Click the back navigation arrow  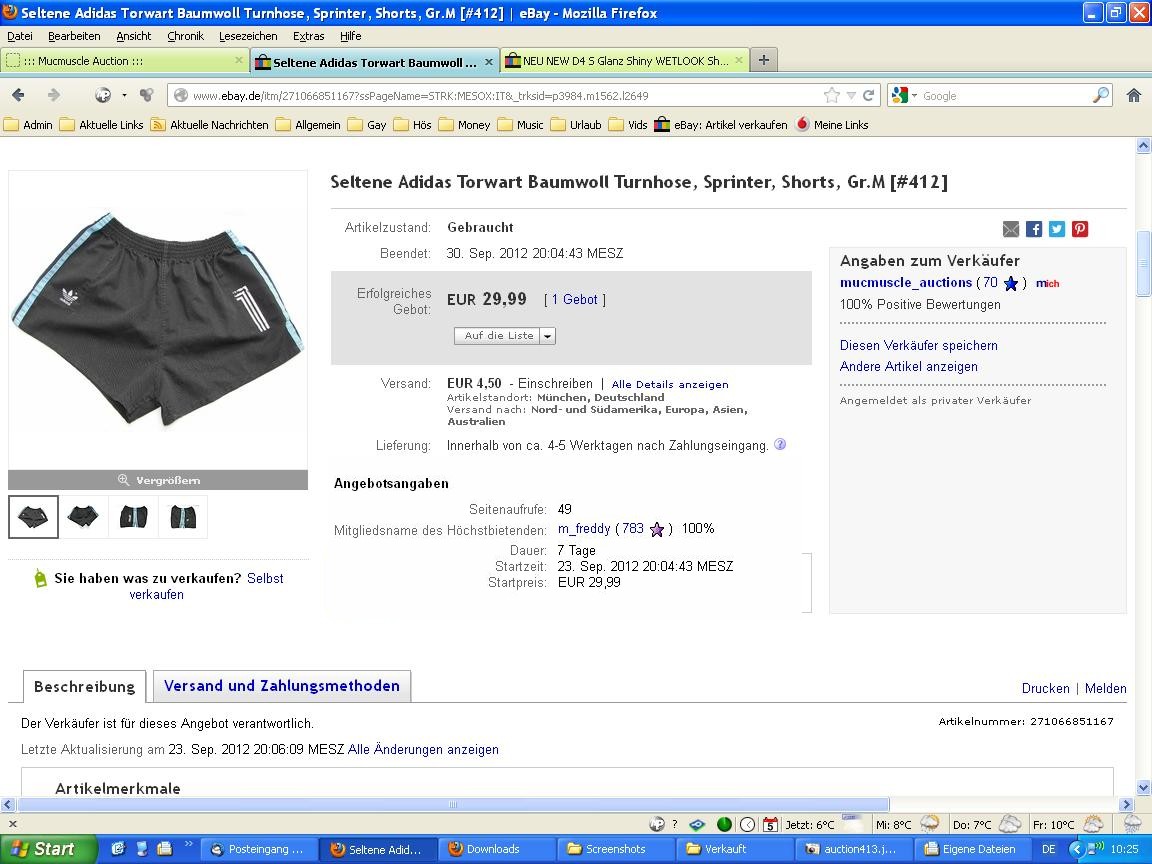pos(18,95)
